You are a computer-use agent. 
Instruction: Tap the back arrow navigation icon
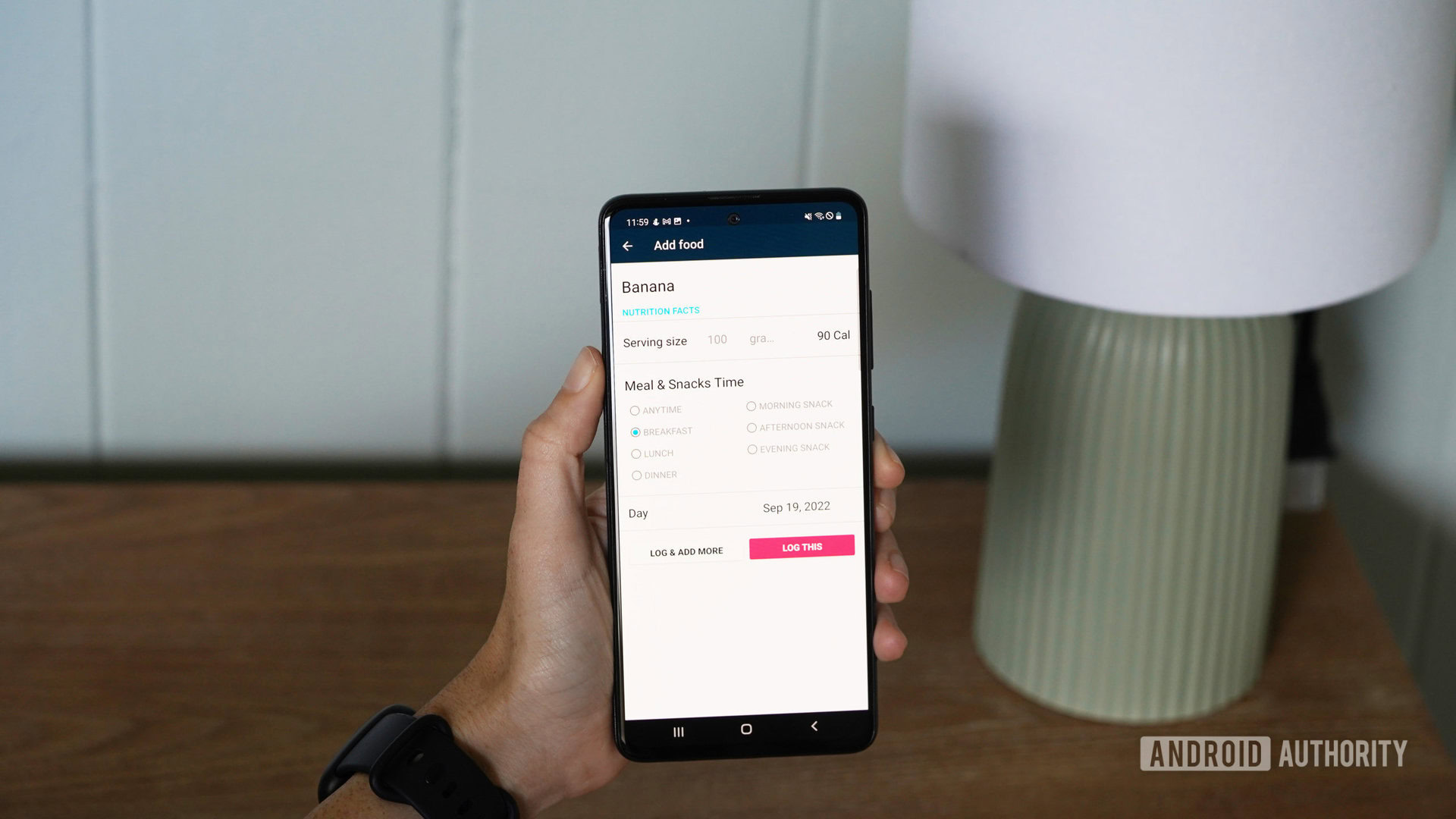click(x=627, y=245)
